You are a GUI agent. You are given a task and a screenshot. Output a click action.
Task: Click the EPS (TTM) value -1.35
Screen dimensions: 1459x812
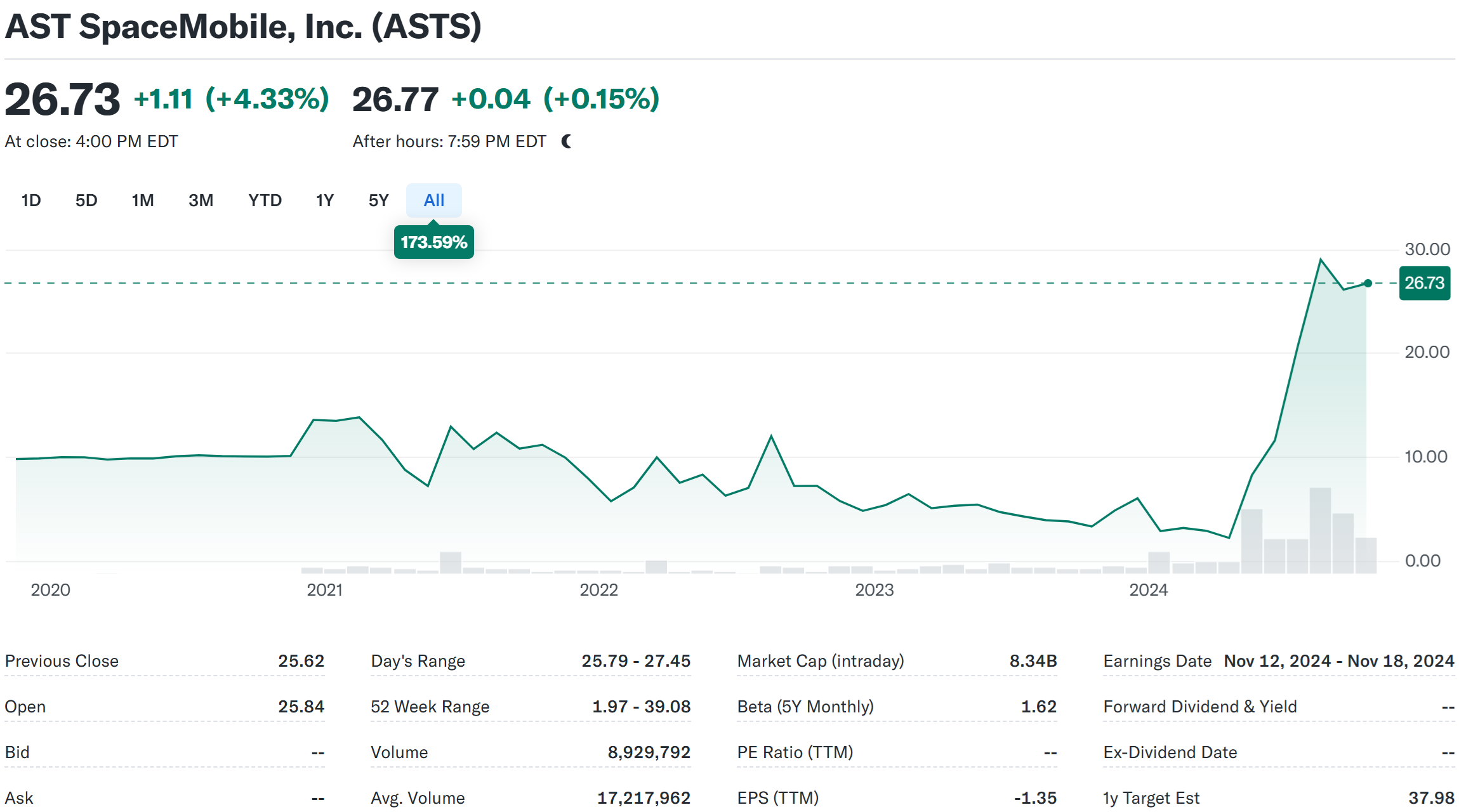1035,798
